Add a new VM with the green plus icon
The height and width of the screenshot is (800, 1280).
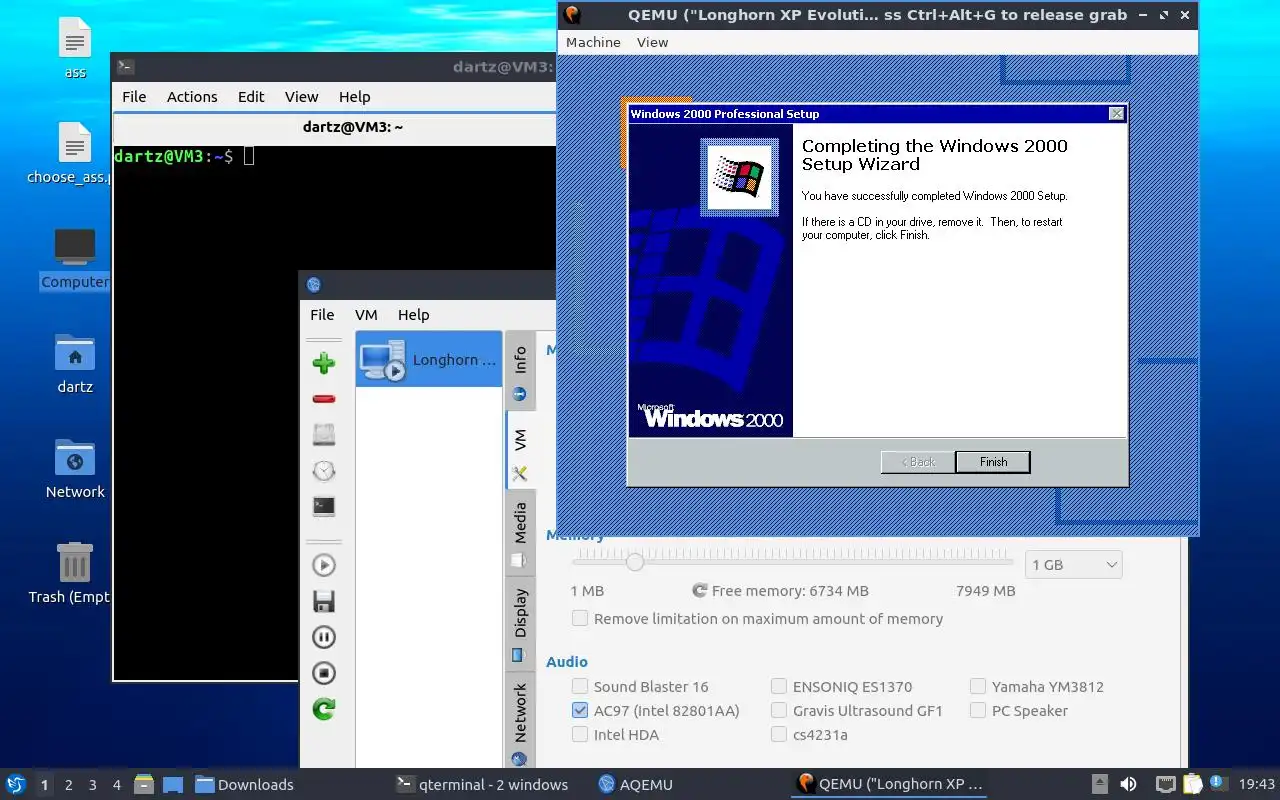pos(323,363)
